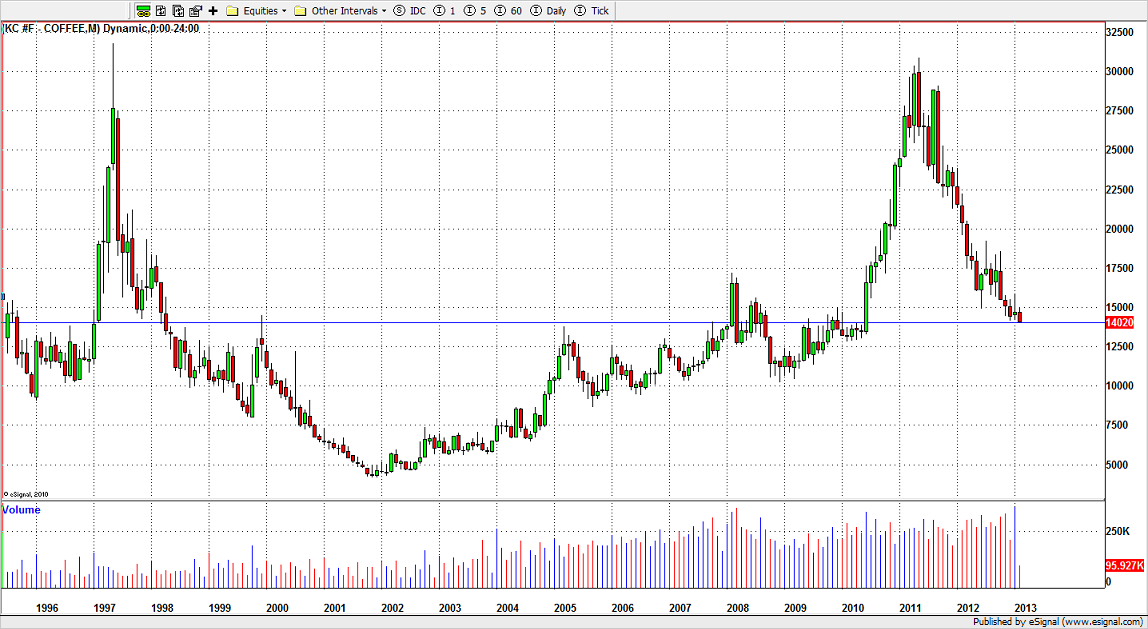The image size is (1148, 629).
Task: Click the Other Intervals folder icon
Action: point(300,11)
